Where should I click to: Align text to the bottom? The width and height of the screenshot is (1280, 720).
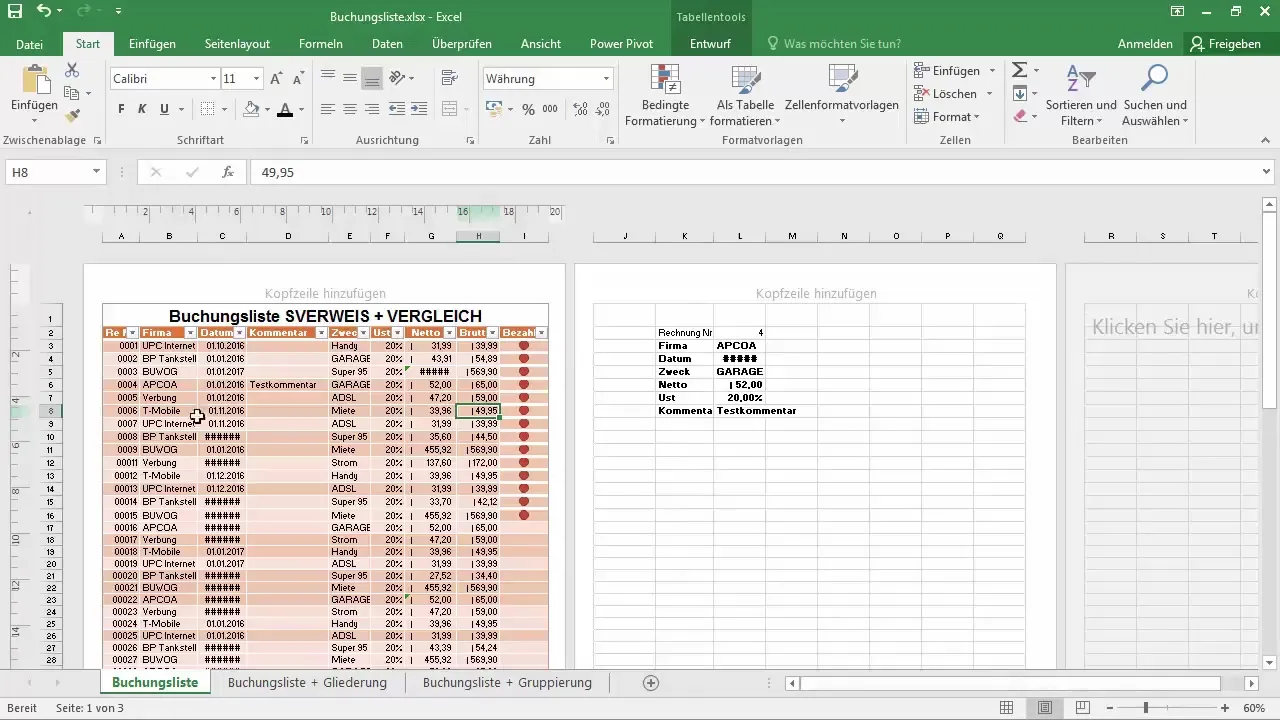(x=372, y=78)
